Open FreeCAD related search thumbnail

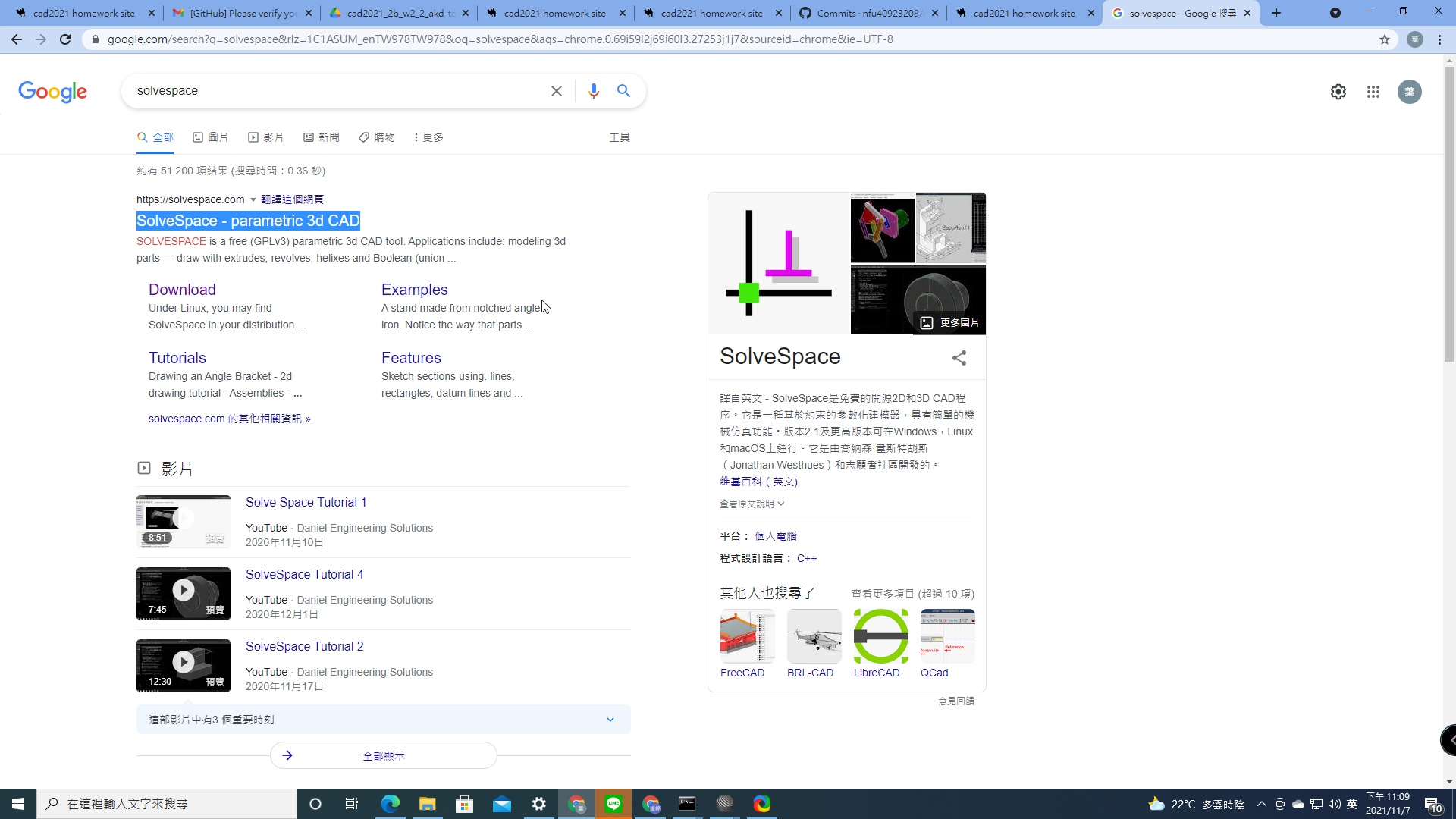(747, 636)
